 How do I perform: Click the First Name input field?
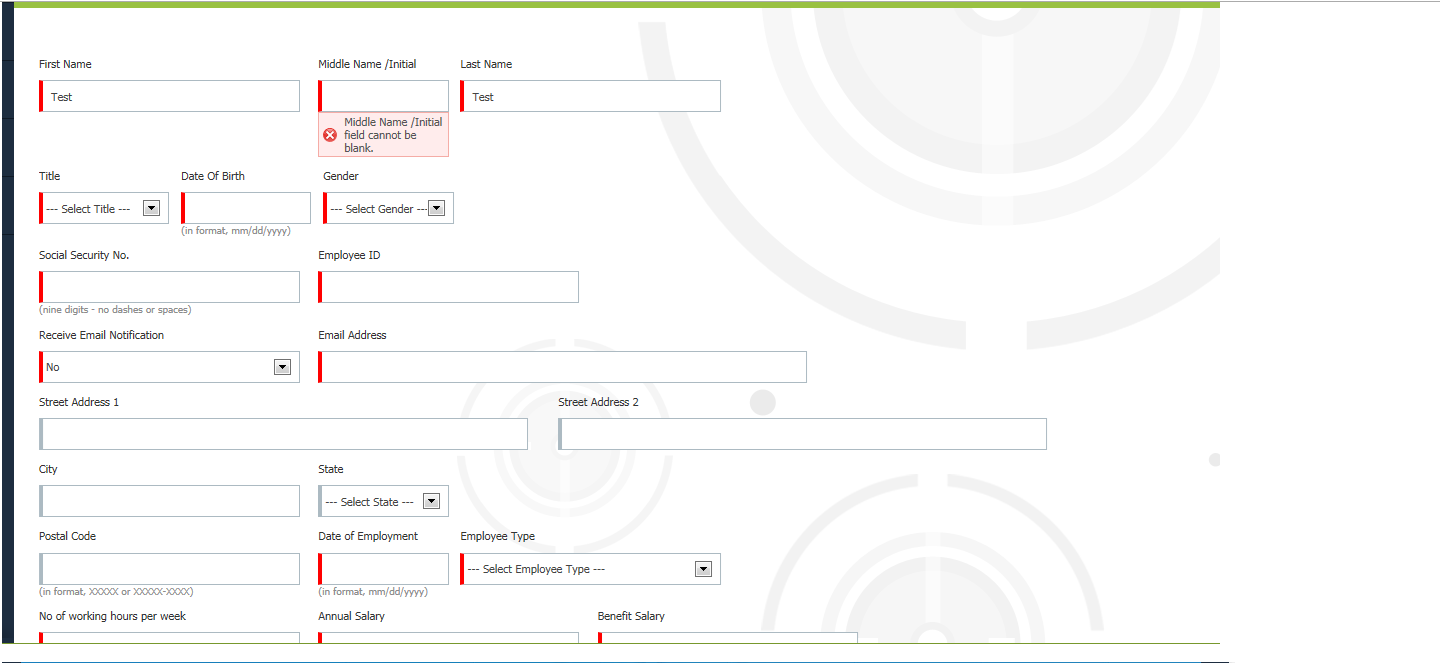coord(170,96)
